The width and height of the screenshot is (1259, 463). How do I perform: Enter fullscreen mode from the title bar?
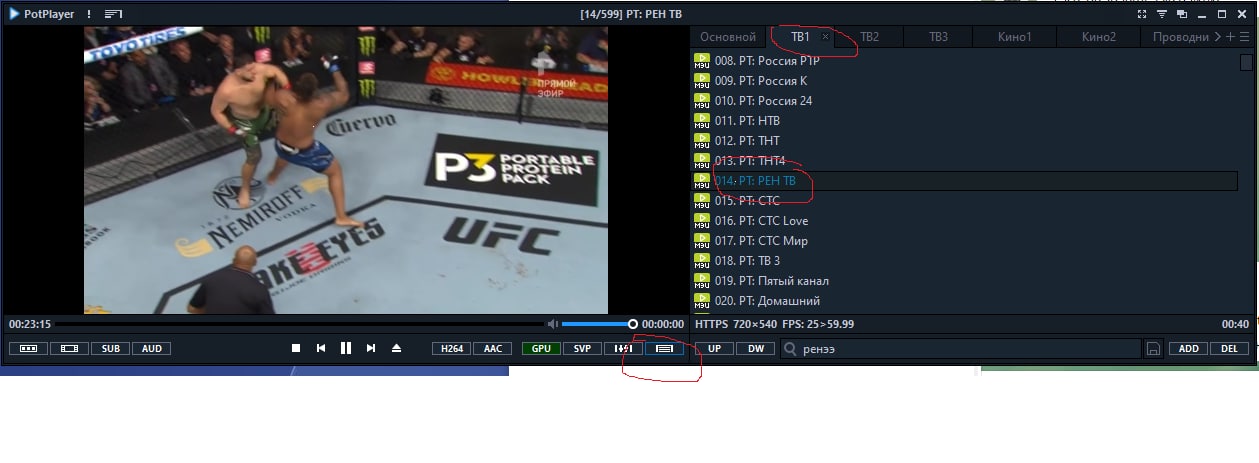coord(1143,14)
